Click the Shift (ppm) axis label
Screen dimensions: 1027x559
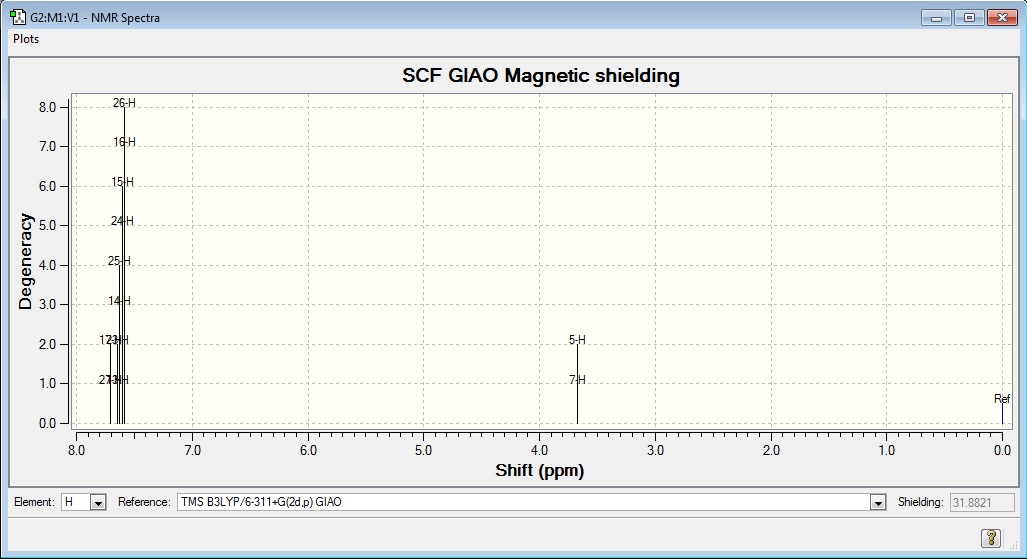540,471
